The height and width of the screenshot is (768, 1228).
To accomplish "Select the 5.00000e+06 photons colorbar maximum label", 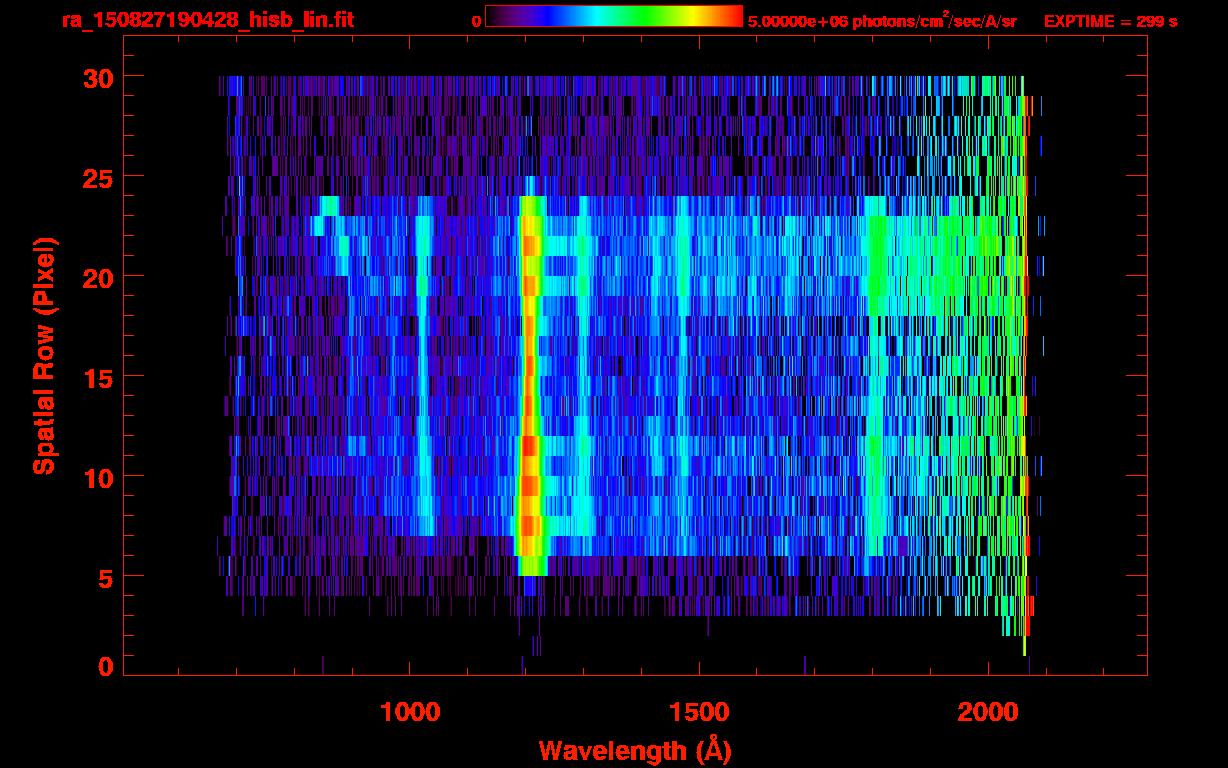I will (882, 21).
